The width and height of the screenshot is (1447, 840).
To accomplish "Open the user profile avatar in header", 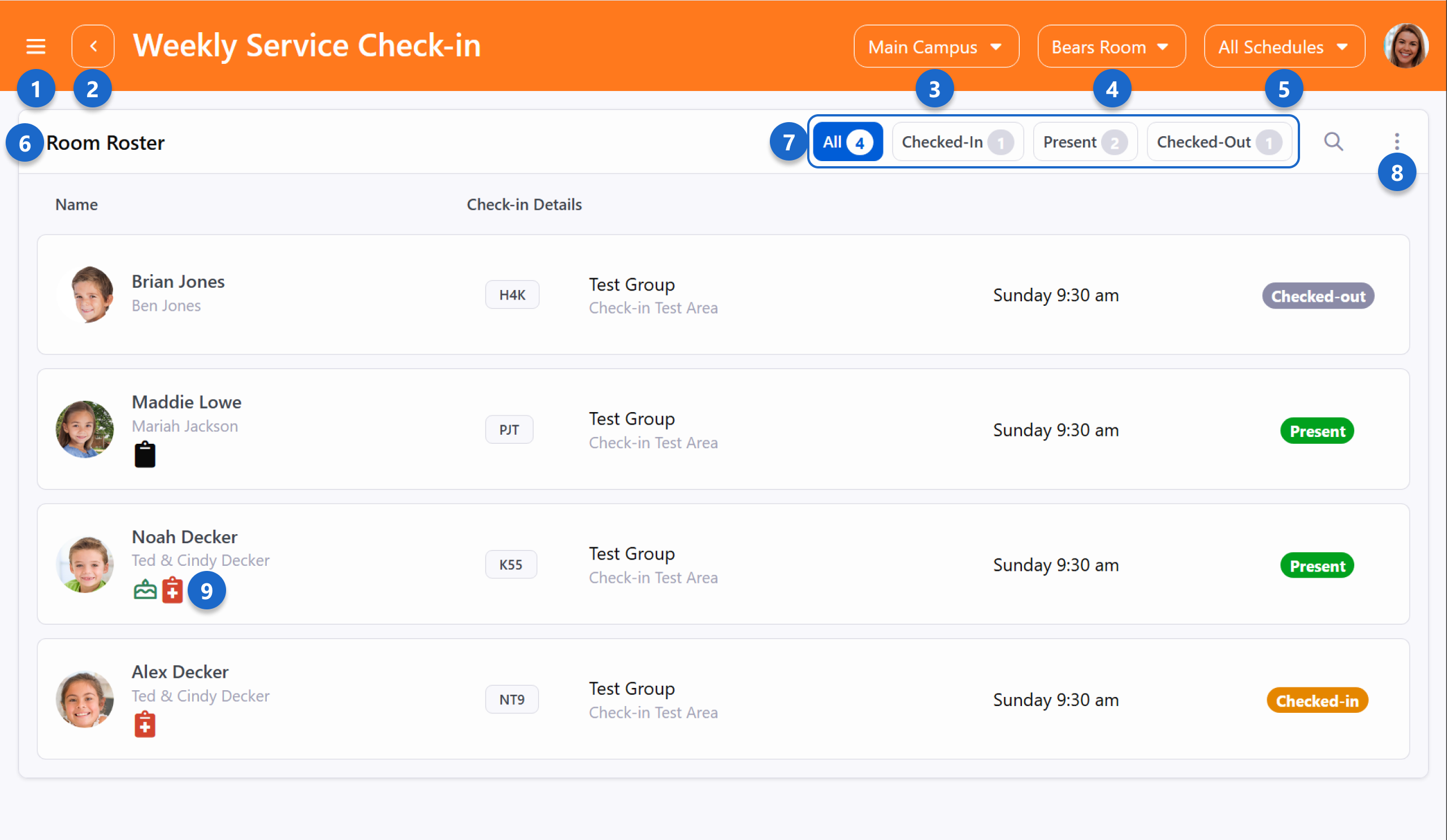I will 1406,46.
